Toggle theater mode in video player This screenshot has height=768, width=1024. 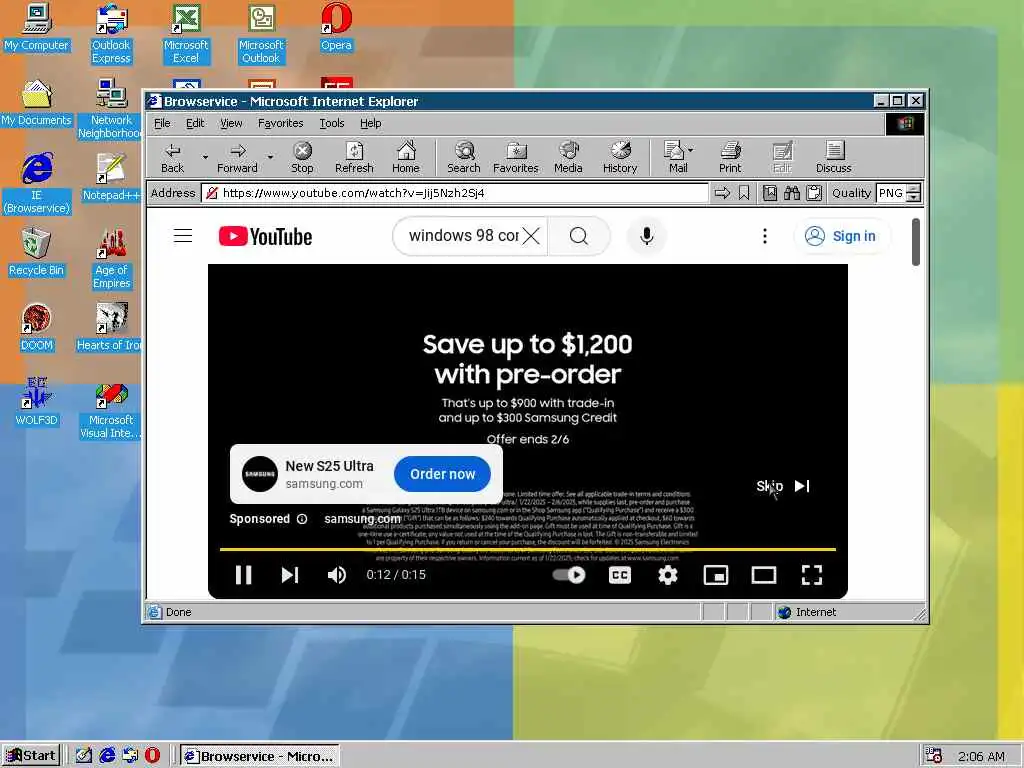click(x=763, y=575)
